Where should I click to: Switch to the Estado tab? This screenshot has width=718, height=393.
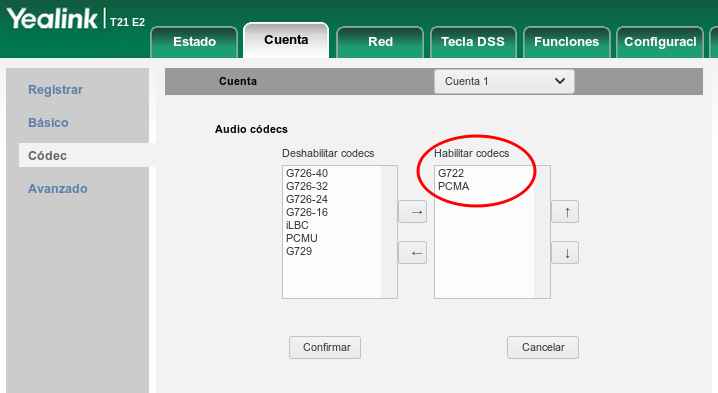click(x=194, y=42)
